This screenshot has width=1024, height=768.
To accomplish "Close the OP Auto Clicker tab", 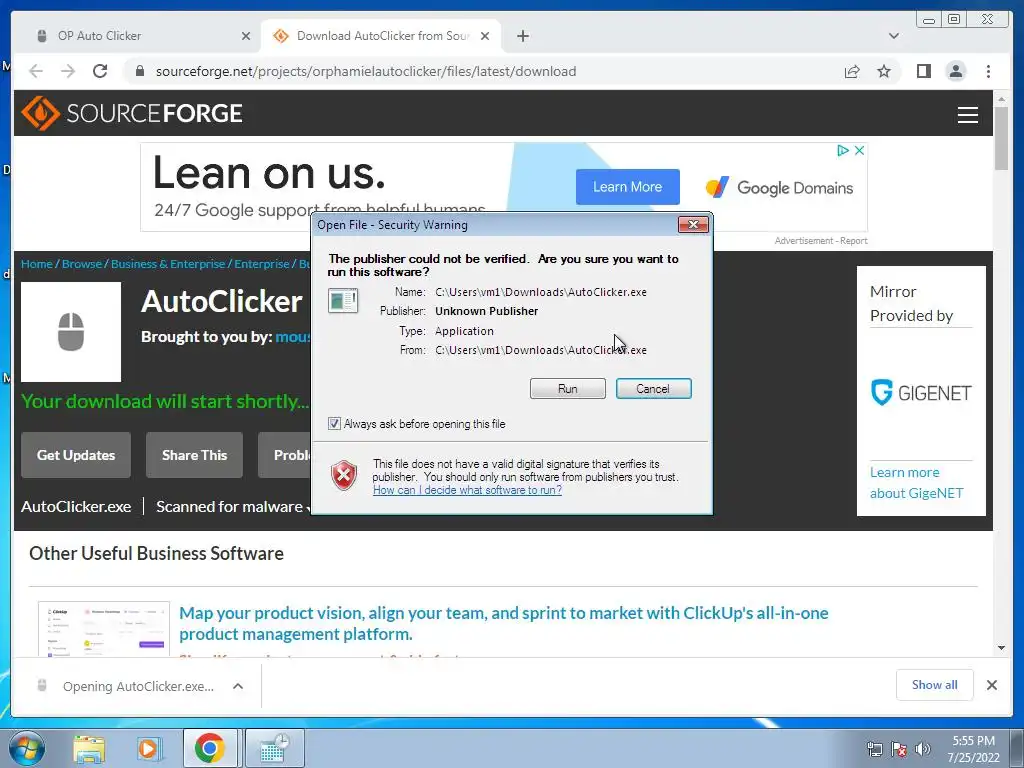I will (x=246, y=36).
